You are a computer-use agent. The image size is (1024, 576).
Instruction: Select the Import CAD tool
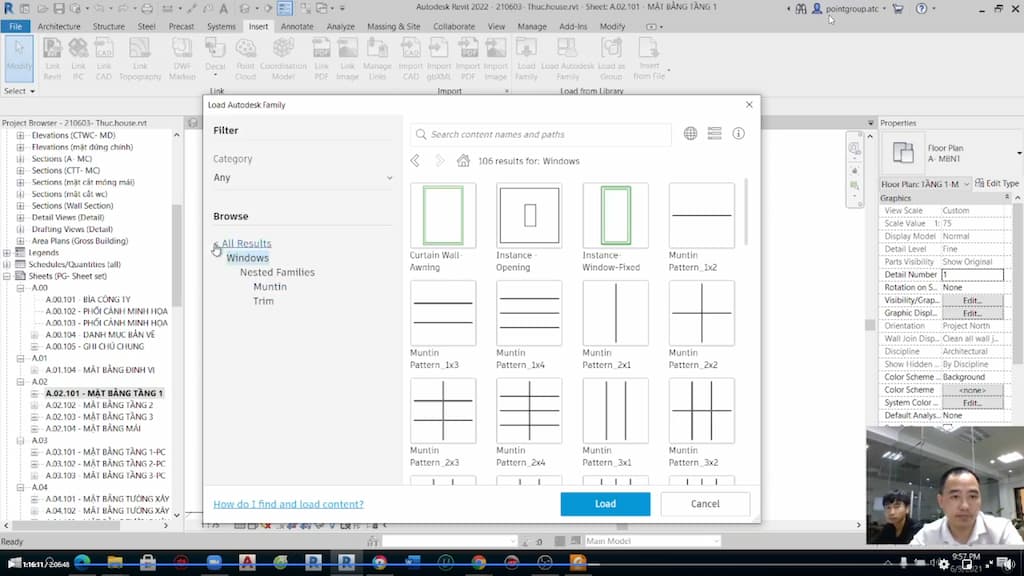412,58
